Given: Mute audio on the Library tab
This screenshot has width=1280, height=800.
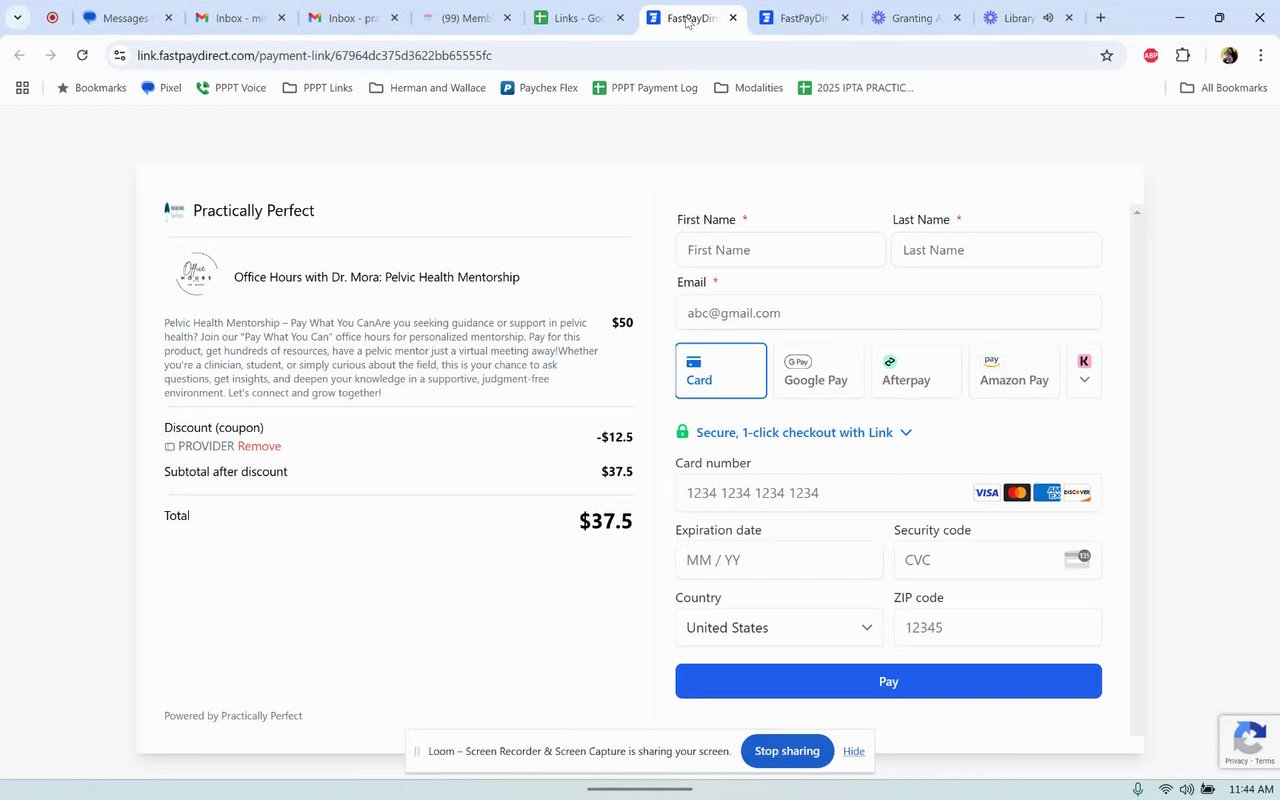Looking at the screenshot, I should click(1048, 18).
